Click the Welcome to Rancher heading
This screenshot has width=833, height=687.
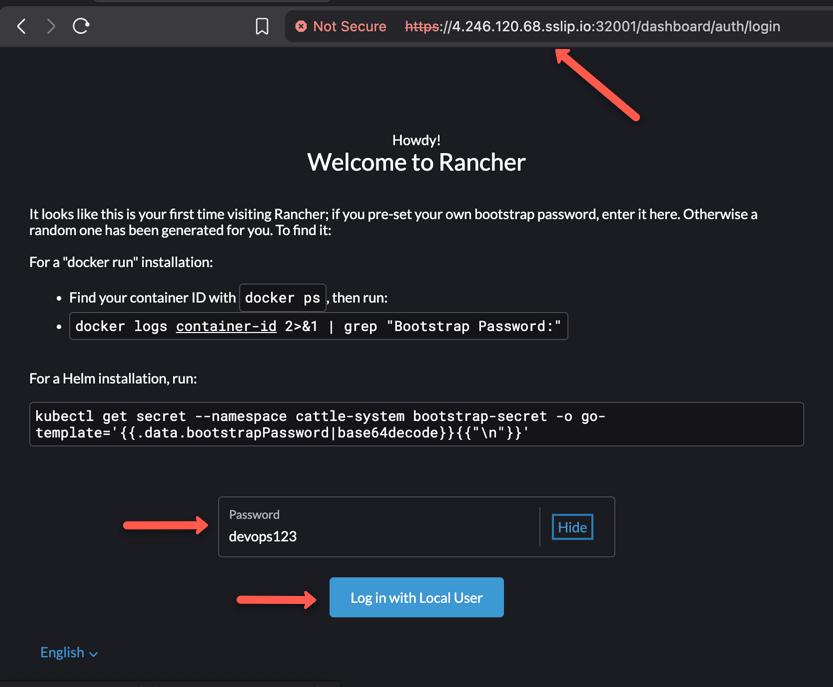pos(416,162)
